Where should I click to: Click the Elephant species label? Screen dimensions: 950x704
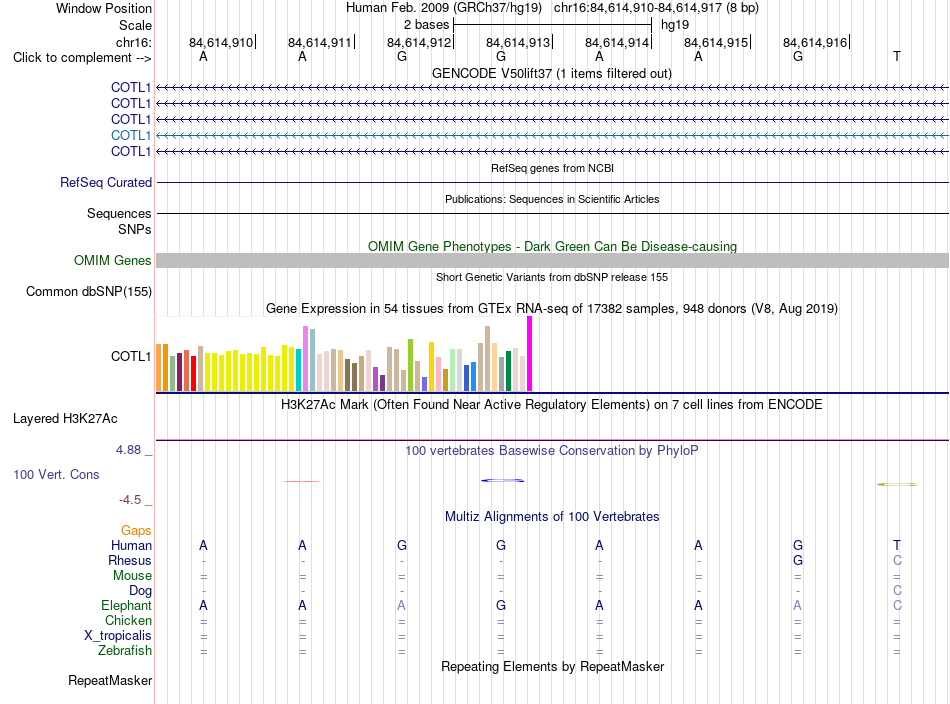[127, 605]
